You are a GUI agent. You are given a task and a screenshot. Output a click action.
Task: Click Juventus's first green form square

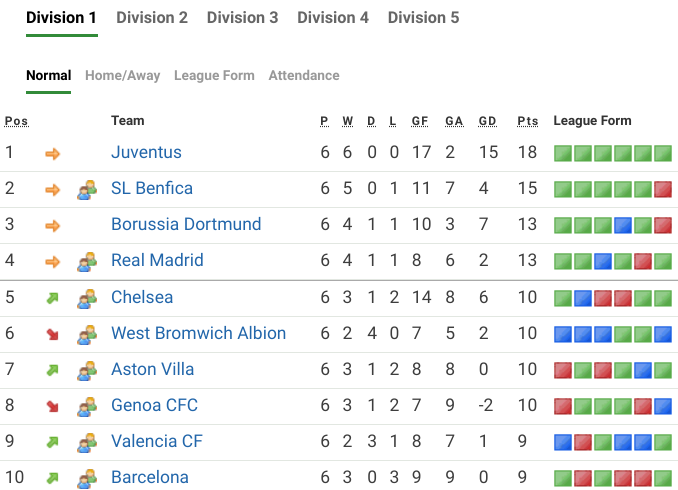tap(563, 153)
